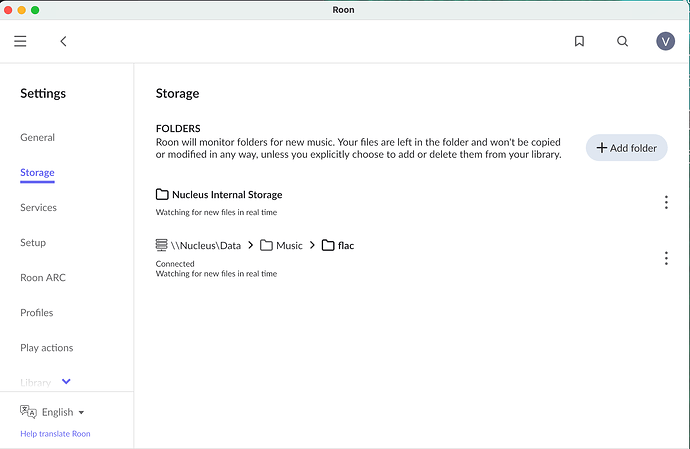Open Roon ARC settings
Viewport: 690px width, 449px height.
click(x=43, y=278)
